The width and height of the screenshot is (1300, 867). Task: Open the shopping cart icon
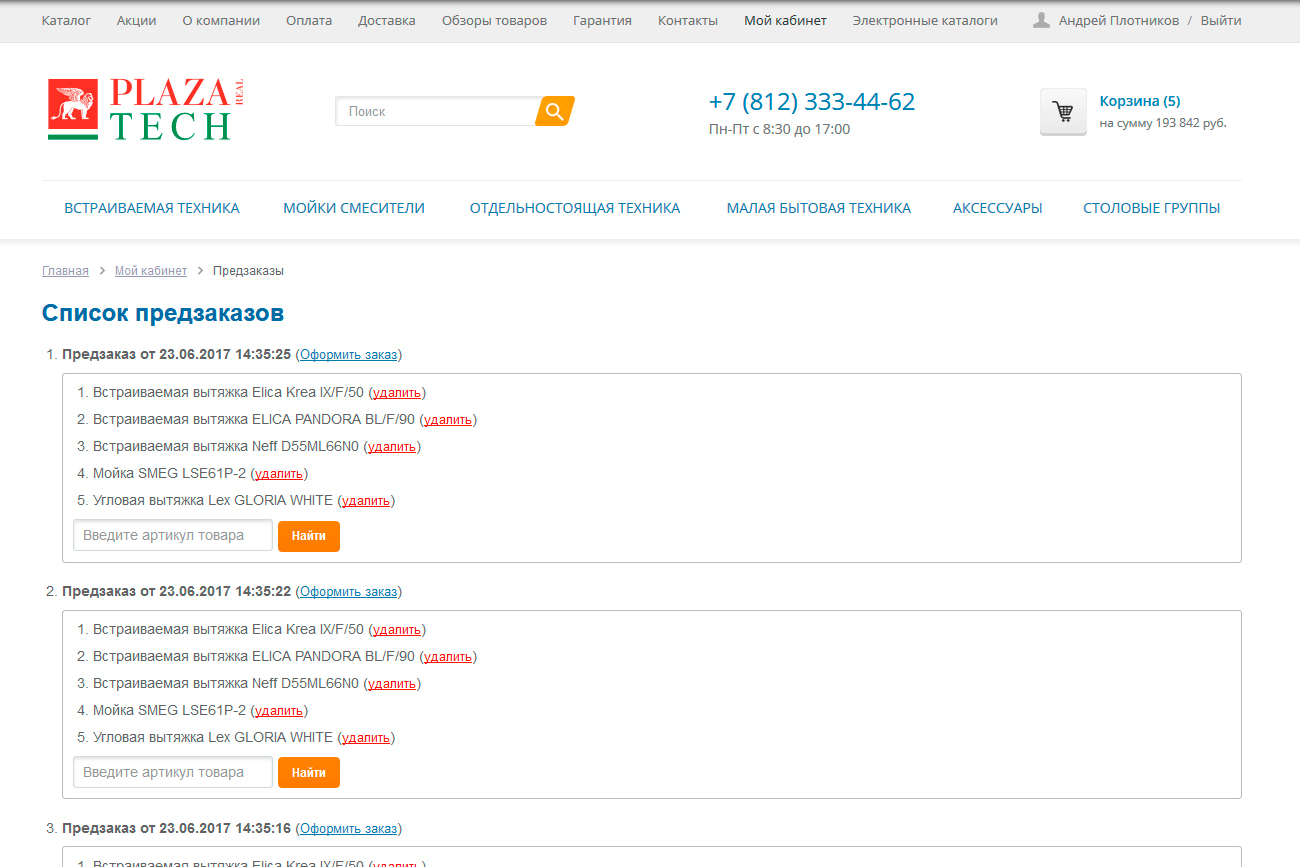point(1063,112)
